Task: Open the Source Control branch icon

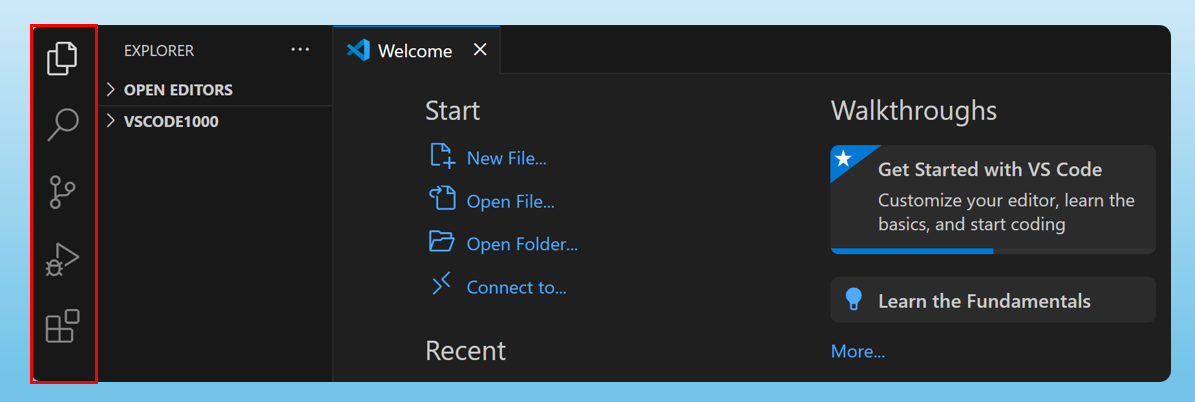Action: tap(62, 192)
